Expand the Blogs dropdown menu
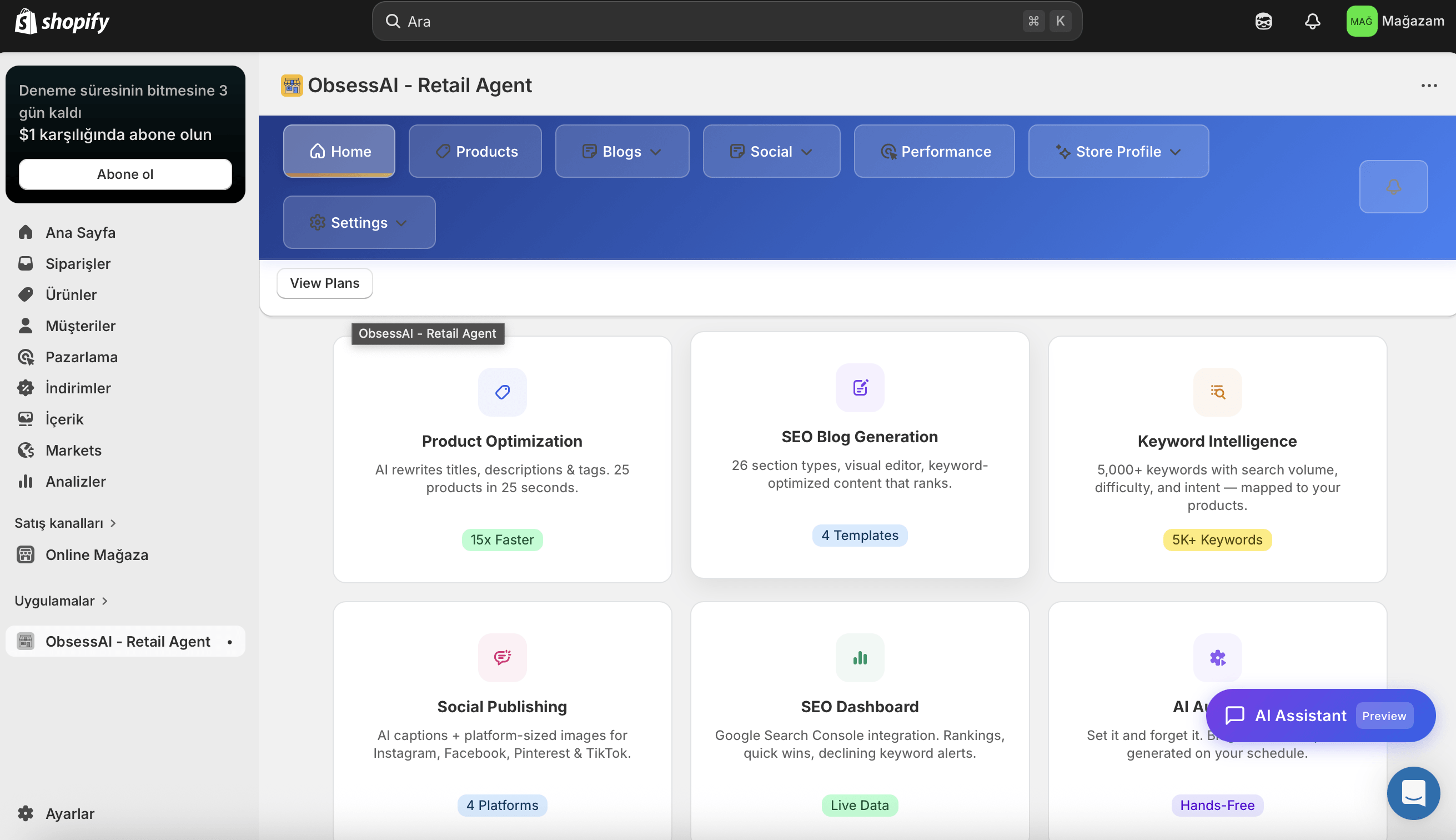Screen dimensions: 1456x840 pyautogui.click(x=621, y=151)
